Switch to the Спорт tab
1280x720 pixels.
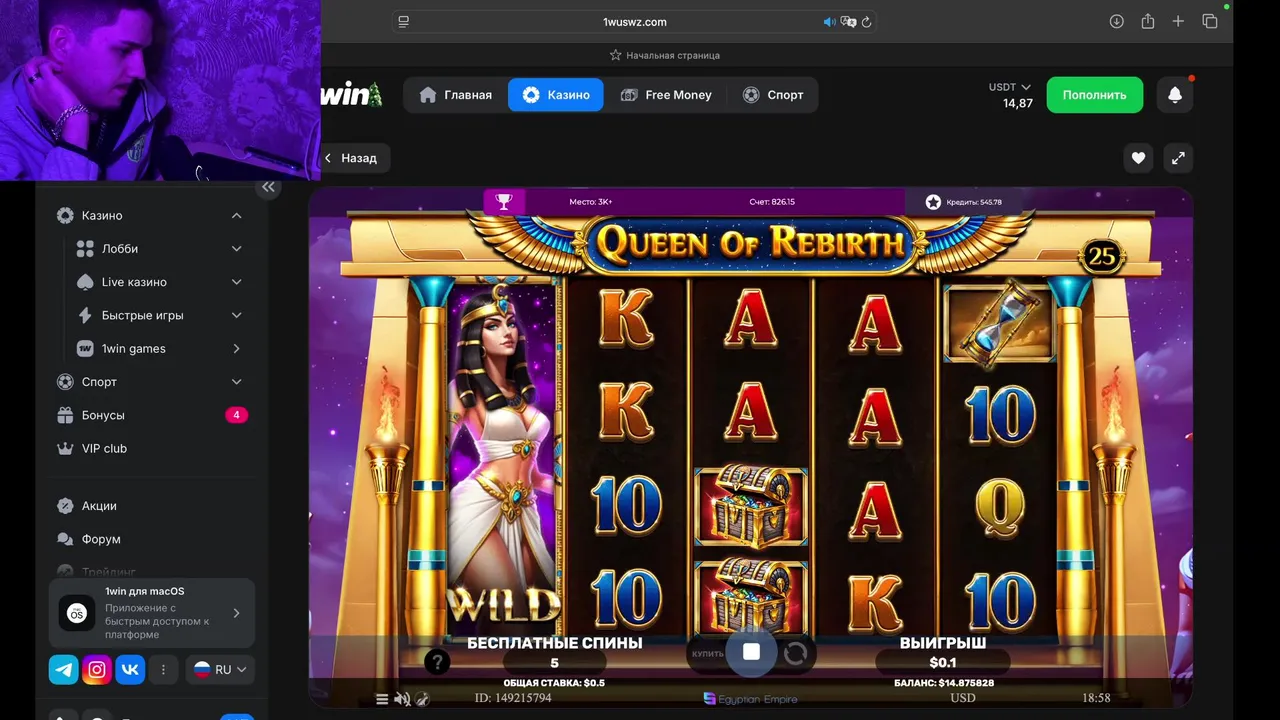(x=773, y=95)
